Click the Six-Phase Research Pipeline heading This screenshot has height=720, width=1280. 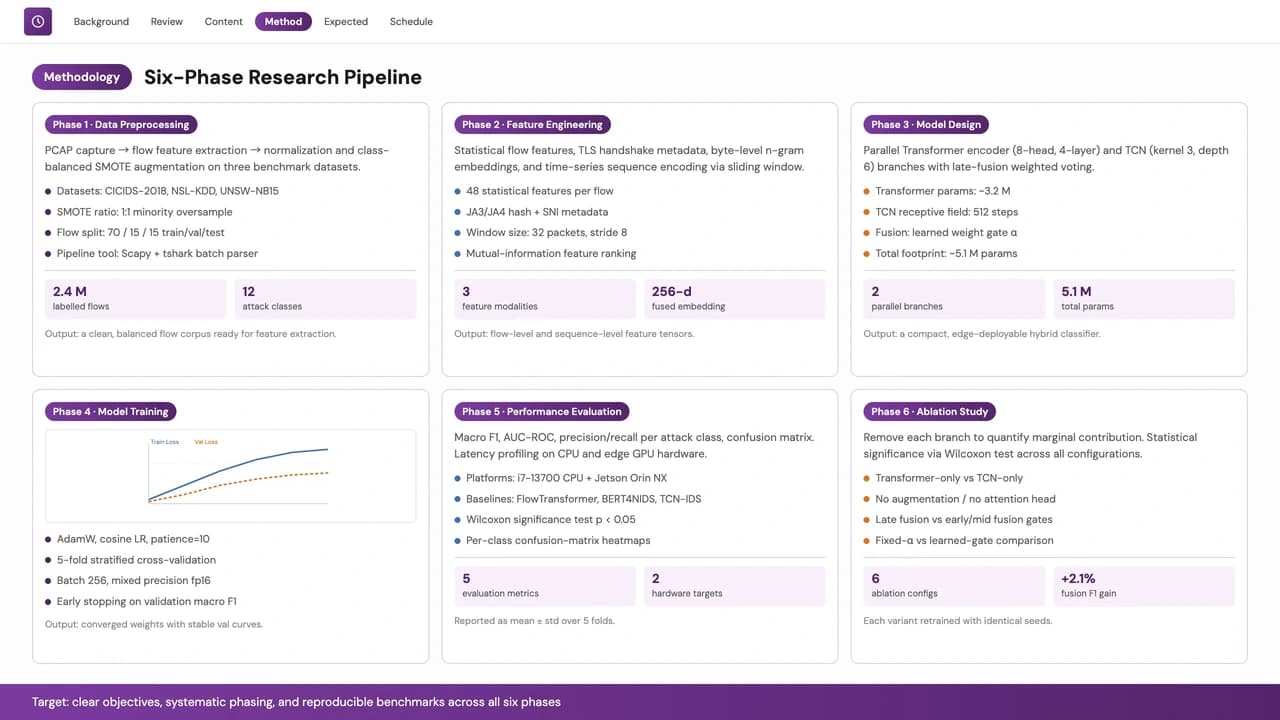tap(283, 77)
